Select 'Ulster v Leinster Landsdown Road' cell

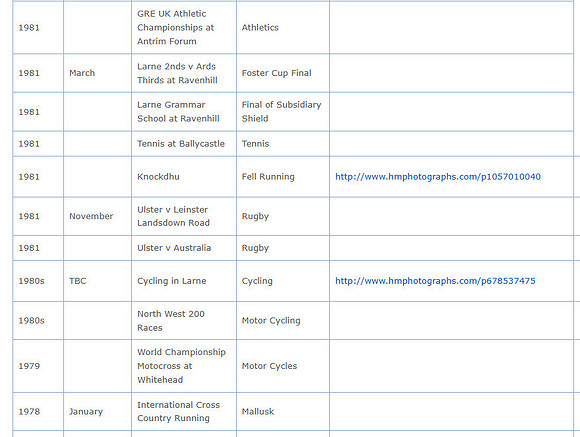[184, 216]
